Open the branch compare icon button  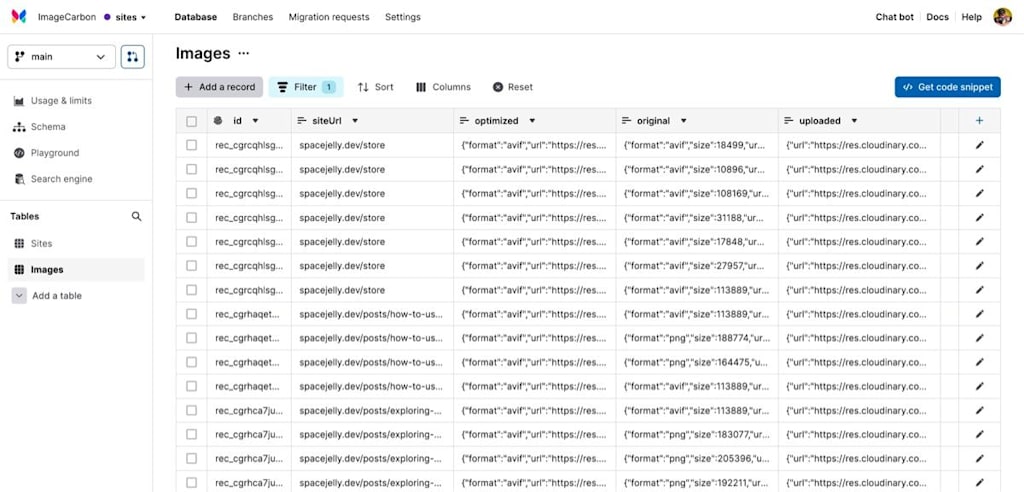133,57
